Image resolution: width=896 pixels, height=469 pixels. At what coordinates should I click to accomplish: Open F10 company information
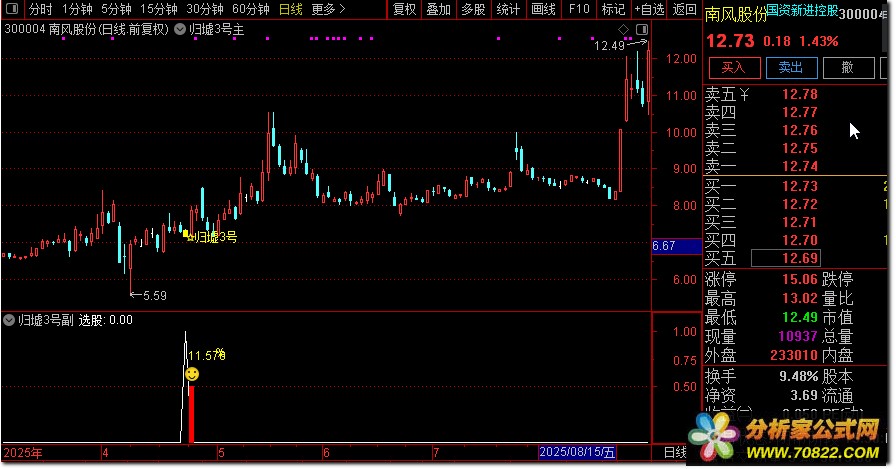[579, 9]
